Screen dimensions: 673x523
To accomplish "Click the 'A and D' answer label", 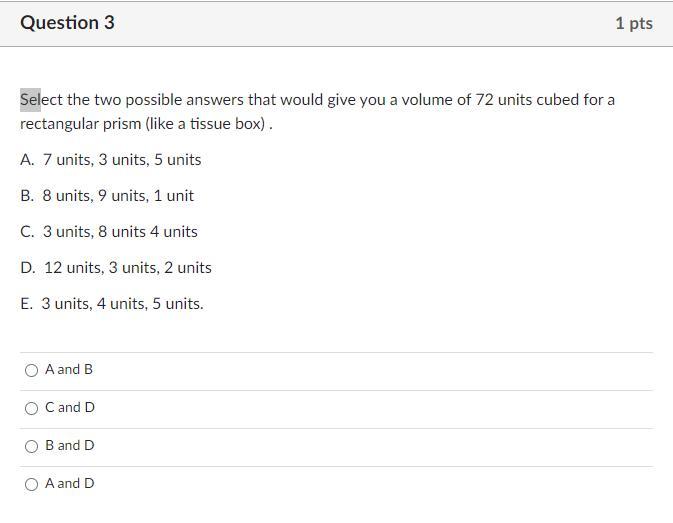I will (70, 483).
